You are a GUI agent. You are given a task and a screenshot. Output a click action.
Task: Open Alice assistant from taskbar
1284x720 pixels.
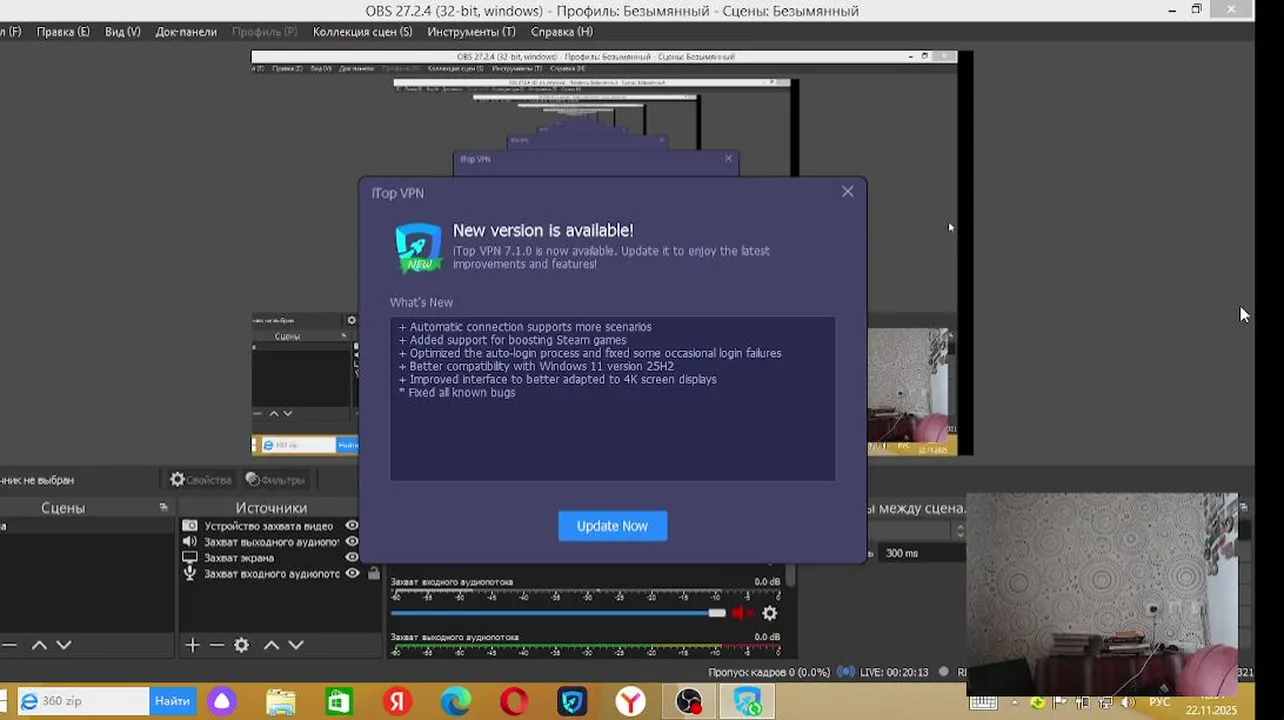click(x=222, y=702)
